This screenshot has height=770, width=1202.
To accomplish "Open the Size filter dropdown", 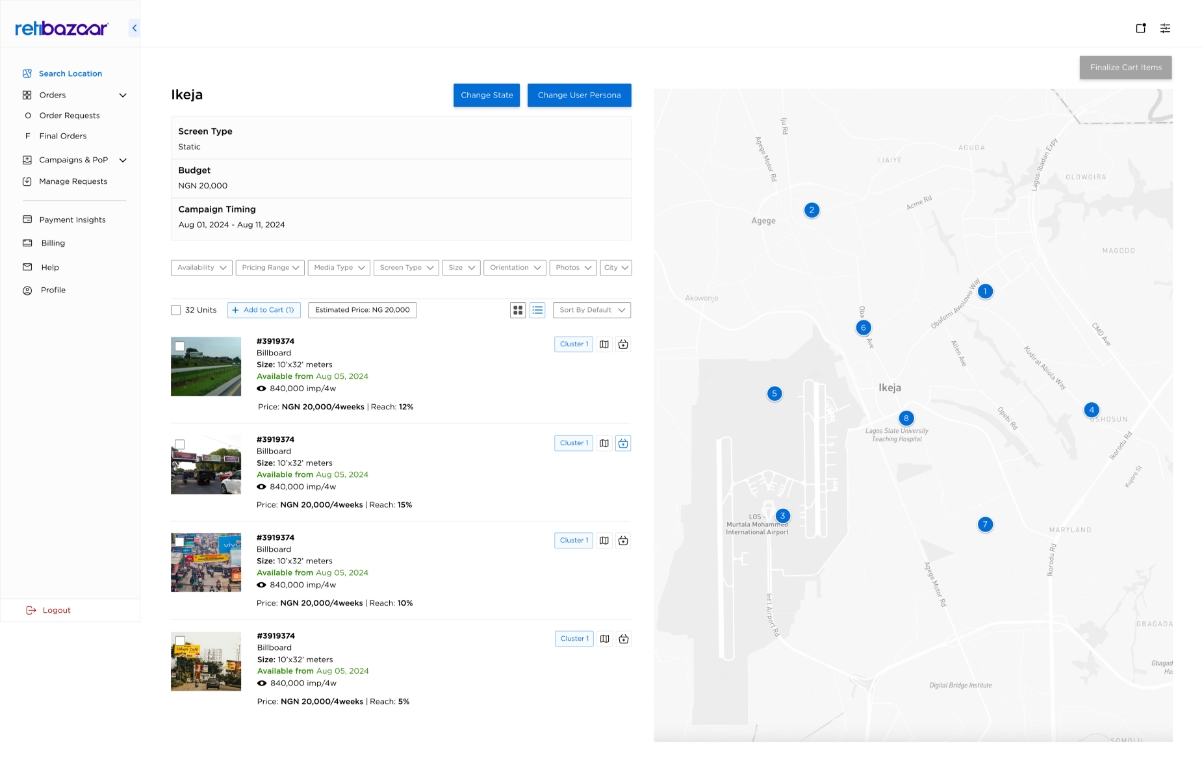I will tap(462, 268).
